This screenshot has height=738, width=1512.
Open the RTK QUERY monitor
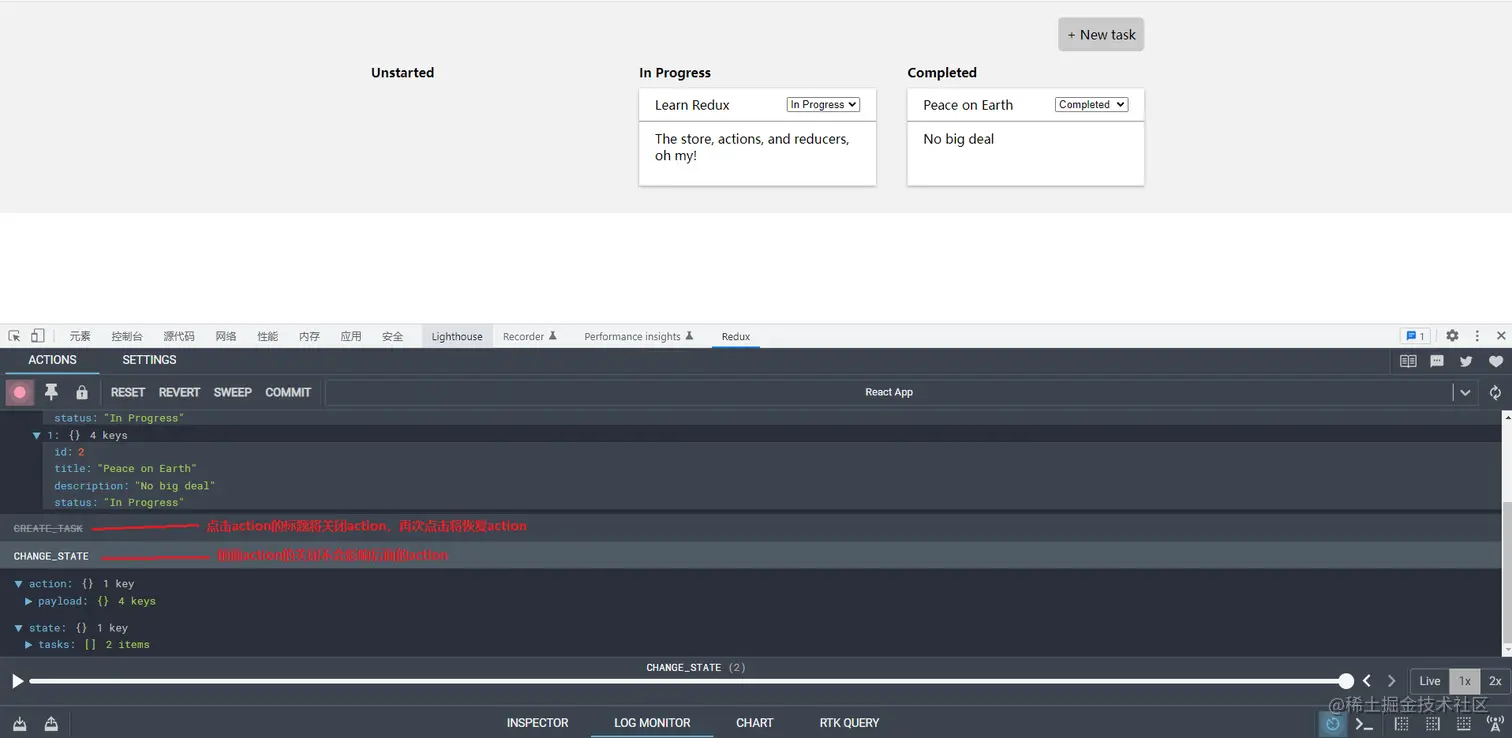(849, 723)
